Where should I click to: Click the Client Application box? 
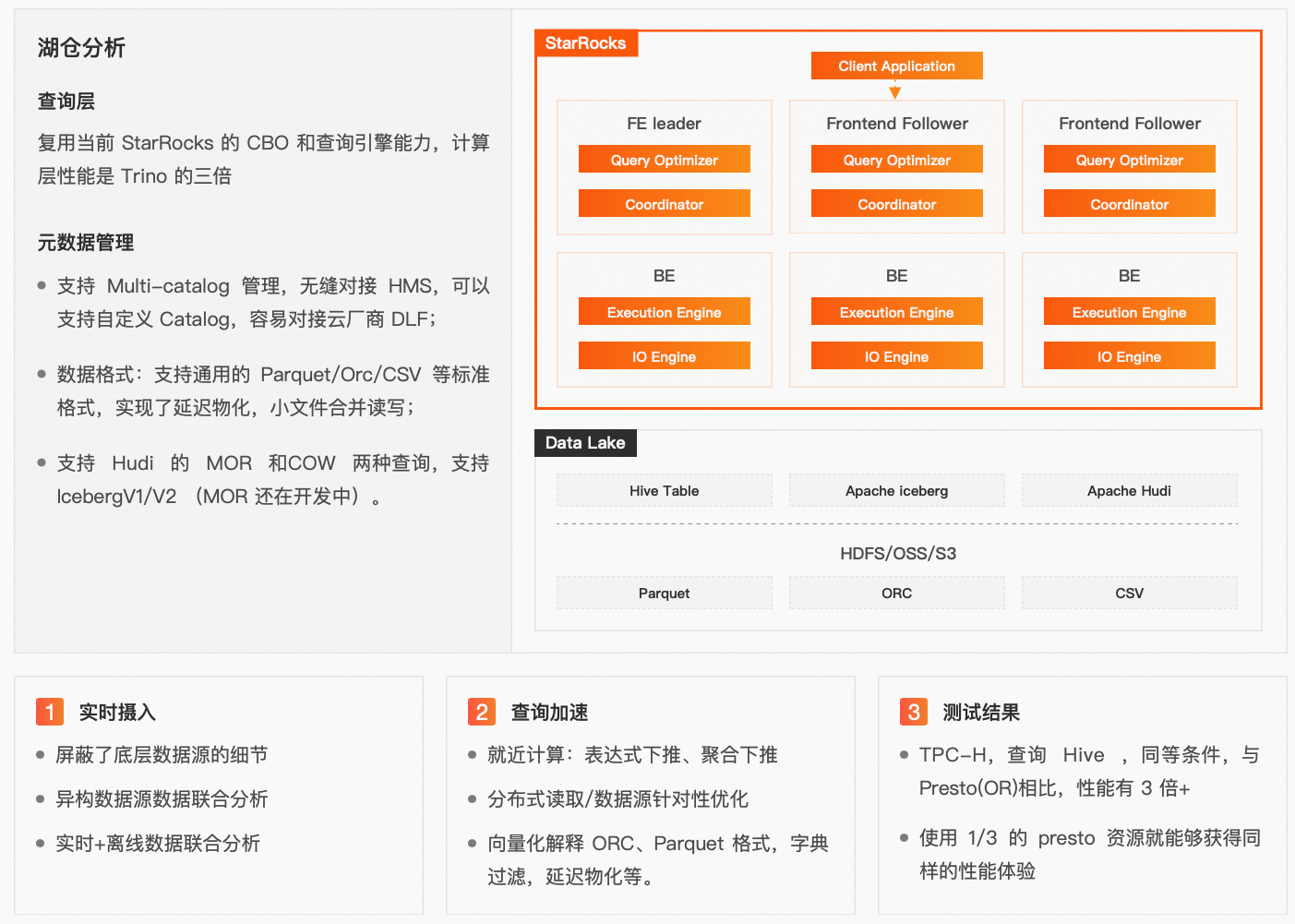pos(896,66)
